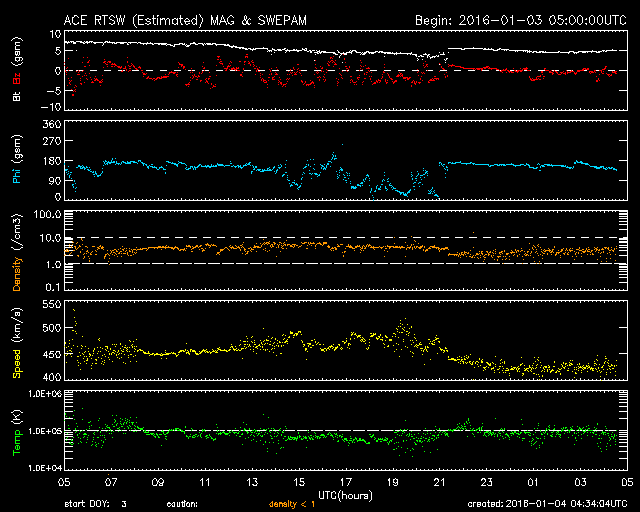
Task: Click the 17 hour tick label
Action: [x=345, y=482]
